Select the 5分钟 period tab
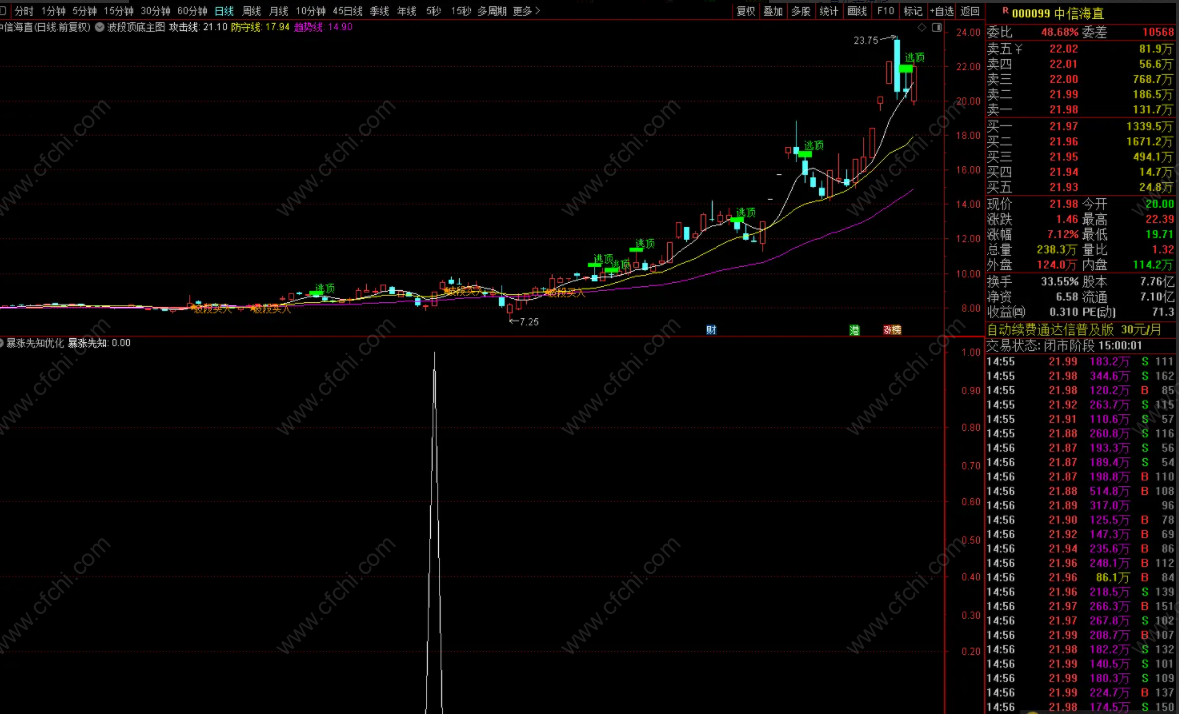 (x=84, y=11)
